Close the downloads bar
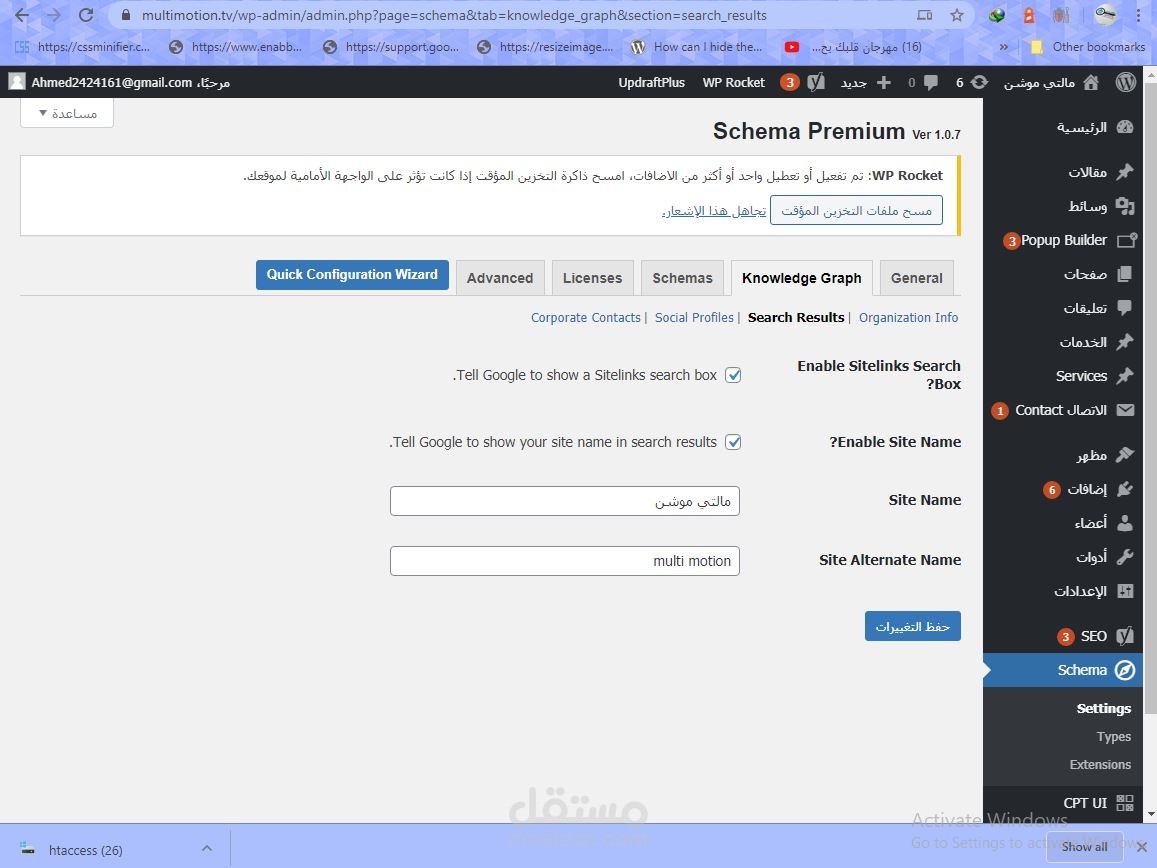Image resolution: width=1157 pixels, height=868 pixels. point(1141,847)
